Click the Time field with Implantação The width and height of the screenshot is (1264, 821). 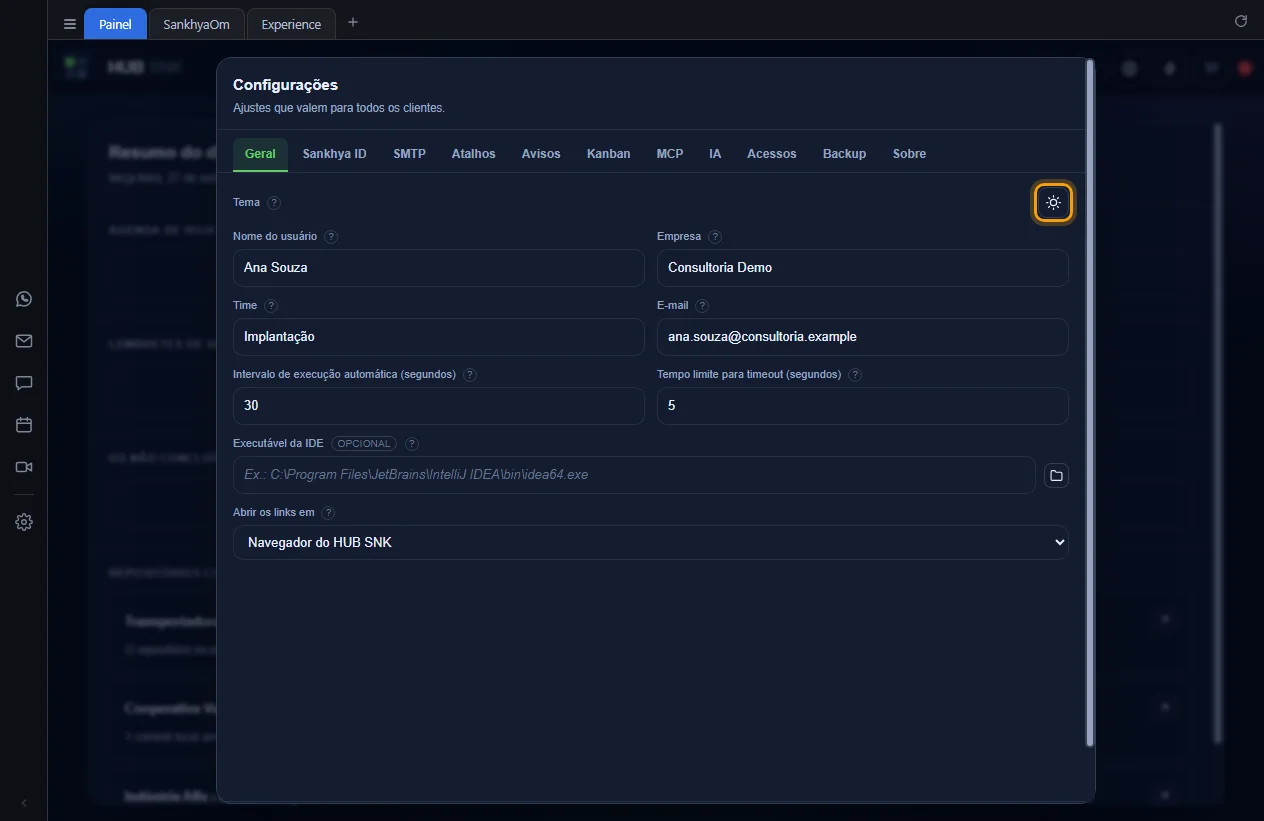click(439, 337)
